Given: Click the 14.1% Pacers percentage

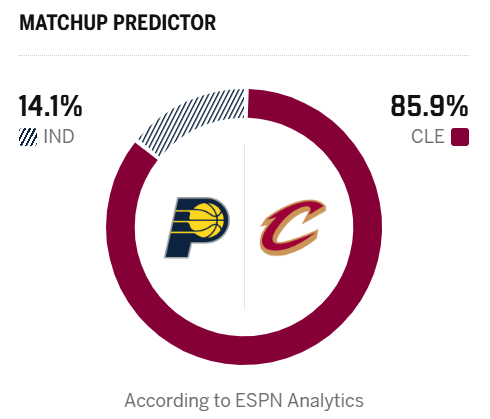Looking at the screenshot, I should 50,106.
